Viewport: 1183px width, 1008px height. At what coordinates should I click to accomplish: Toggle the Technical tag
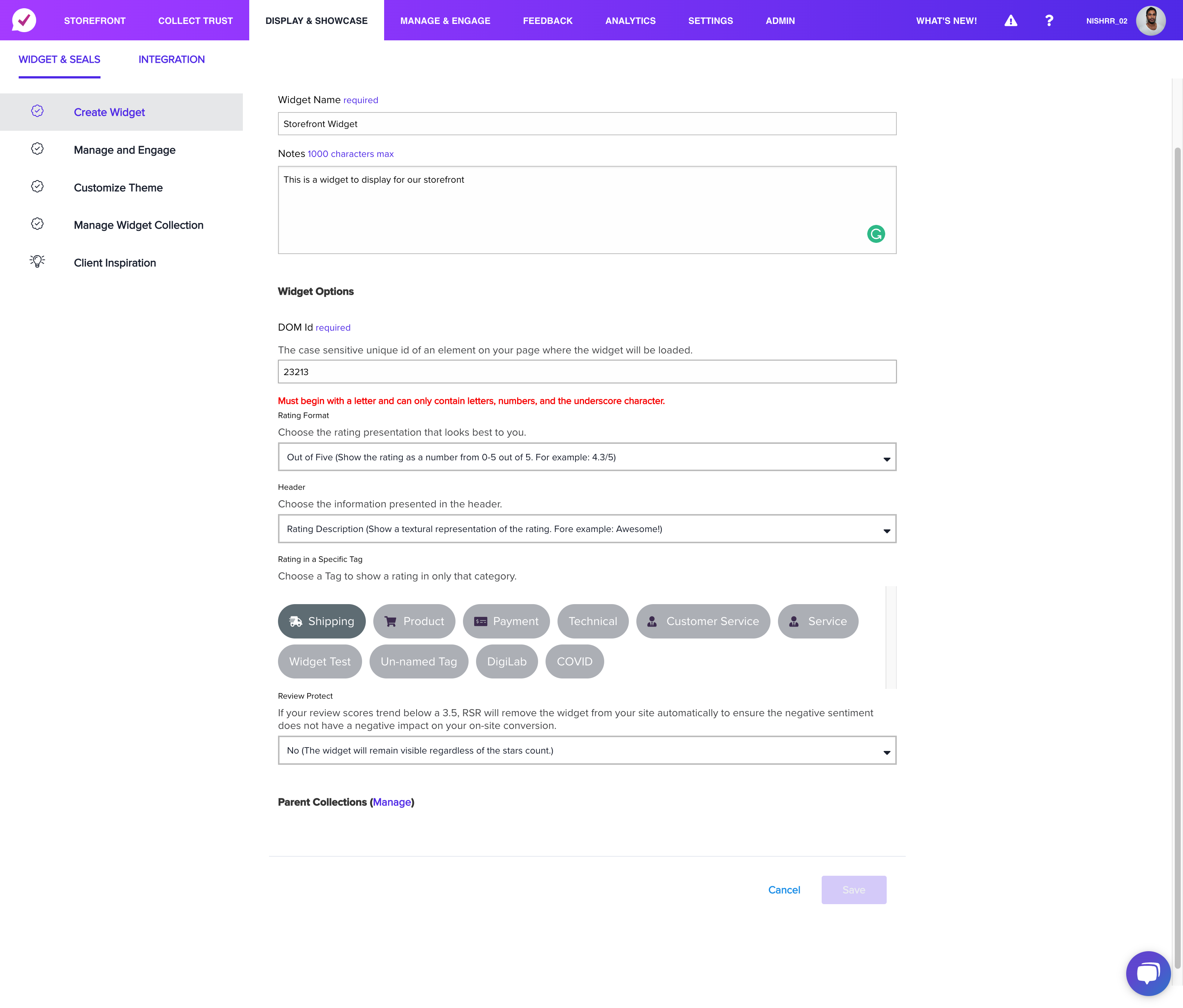click(x=593, y=621)
